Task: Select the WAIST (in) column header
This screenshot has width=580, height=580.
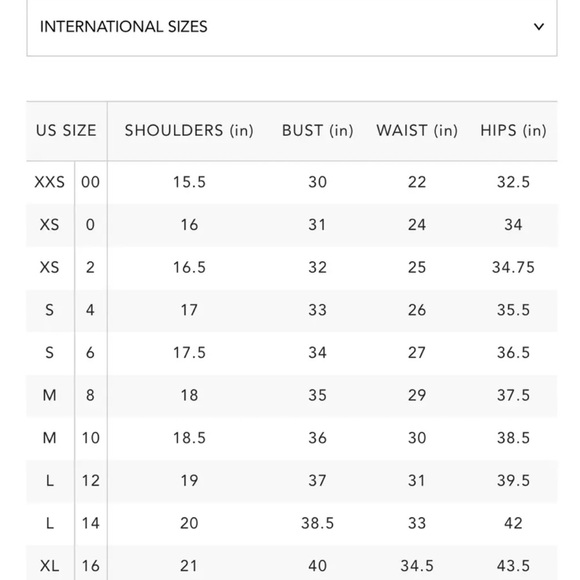Action: click(x=417, y=131)
